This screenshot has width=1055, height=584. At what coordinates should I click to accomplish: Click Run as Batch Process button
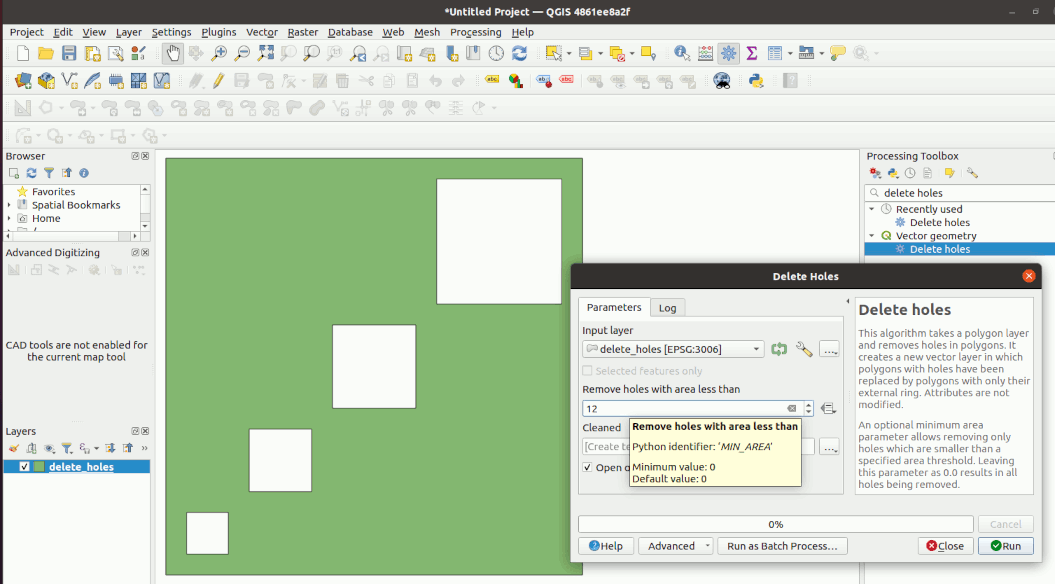782,546
